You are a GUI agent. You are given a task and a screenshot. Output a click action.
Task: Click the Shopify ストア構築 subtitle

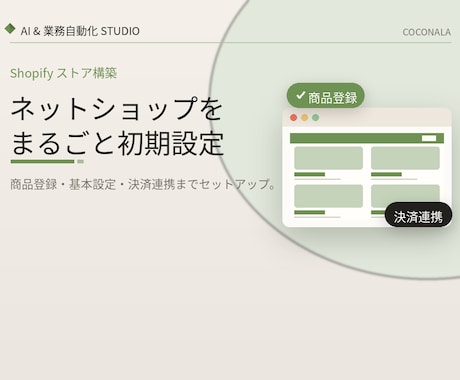click(63, 73)
